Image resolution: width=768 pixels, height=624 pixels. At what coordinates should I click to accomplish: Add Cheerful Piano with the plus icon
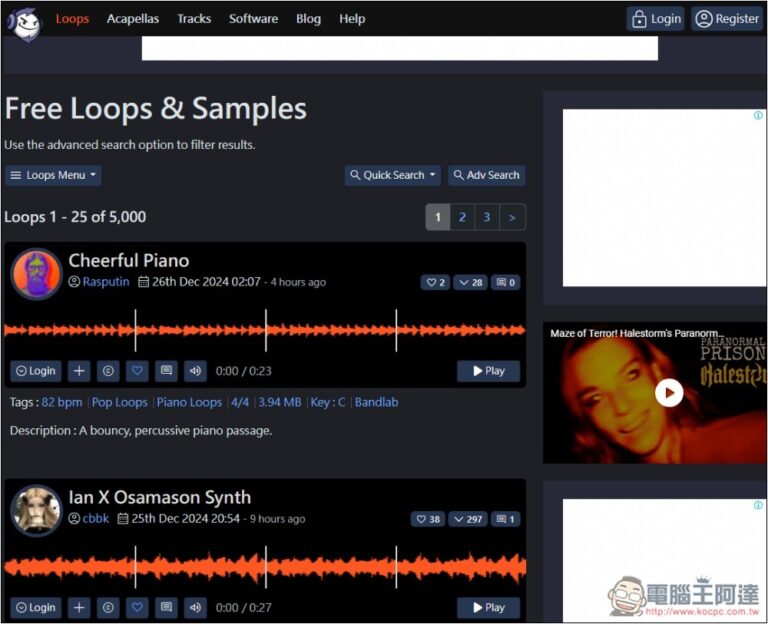[x=79, y=371]
